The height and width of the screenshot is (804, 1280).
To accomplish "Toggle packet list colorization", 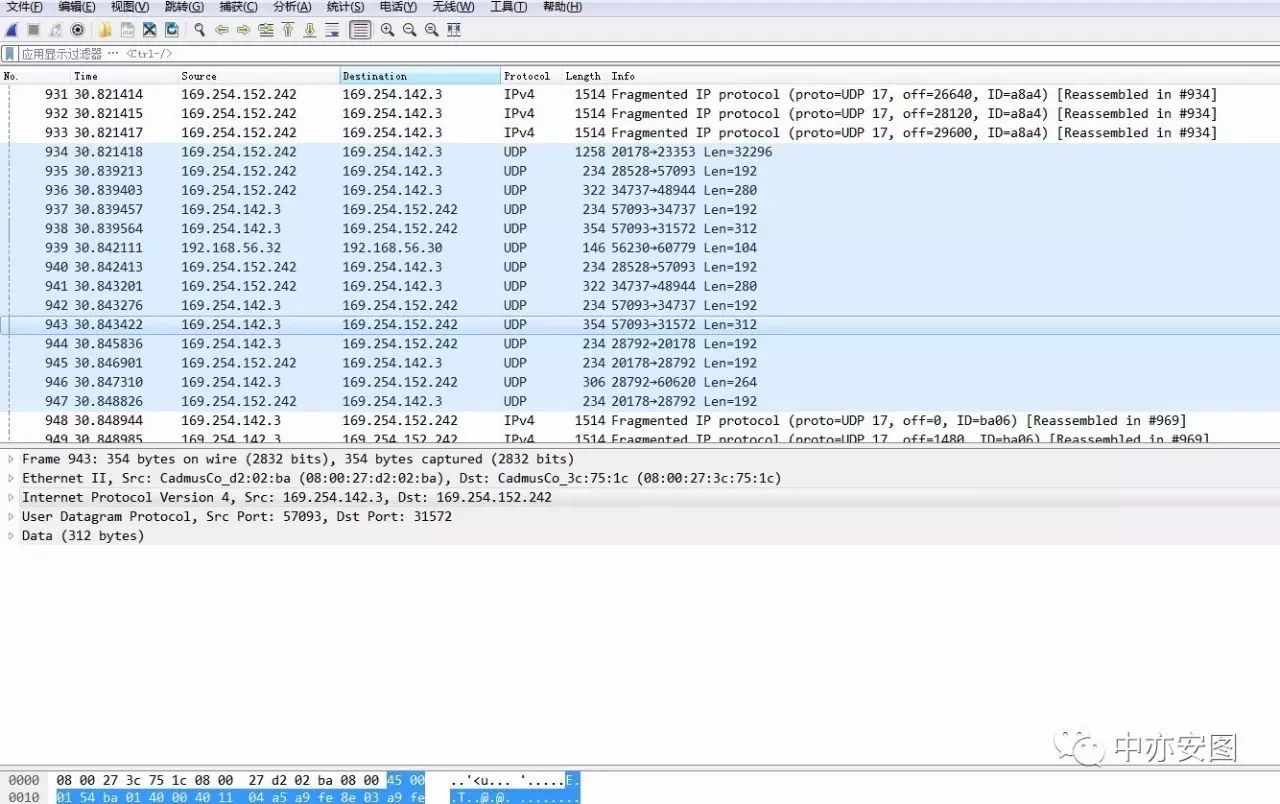I will click(360, 30).
